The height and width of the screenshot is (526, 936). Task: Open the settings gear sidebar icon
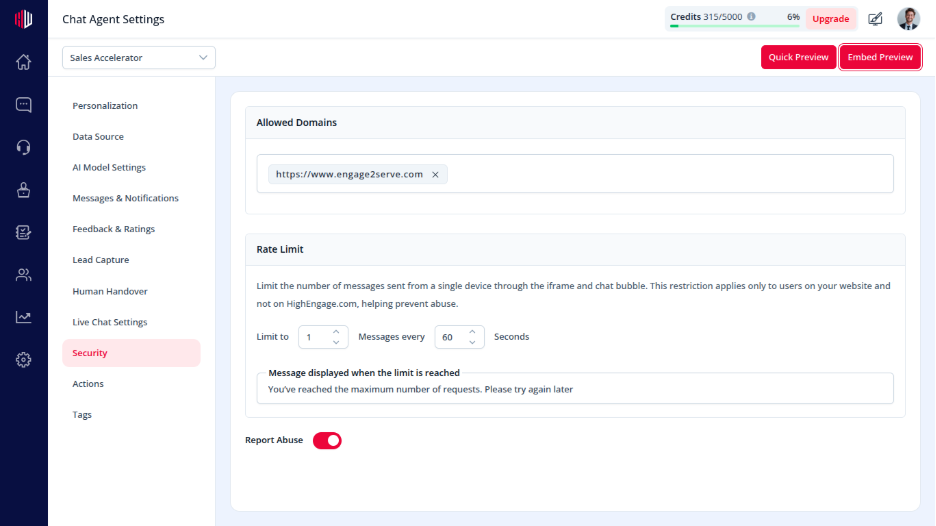click(23, 360)
